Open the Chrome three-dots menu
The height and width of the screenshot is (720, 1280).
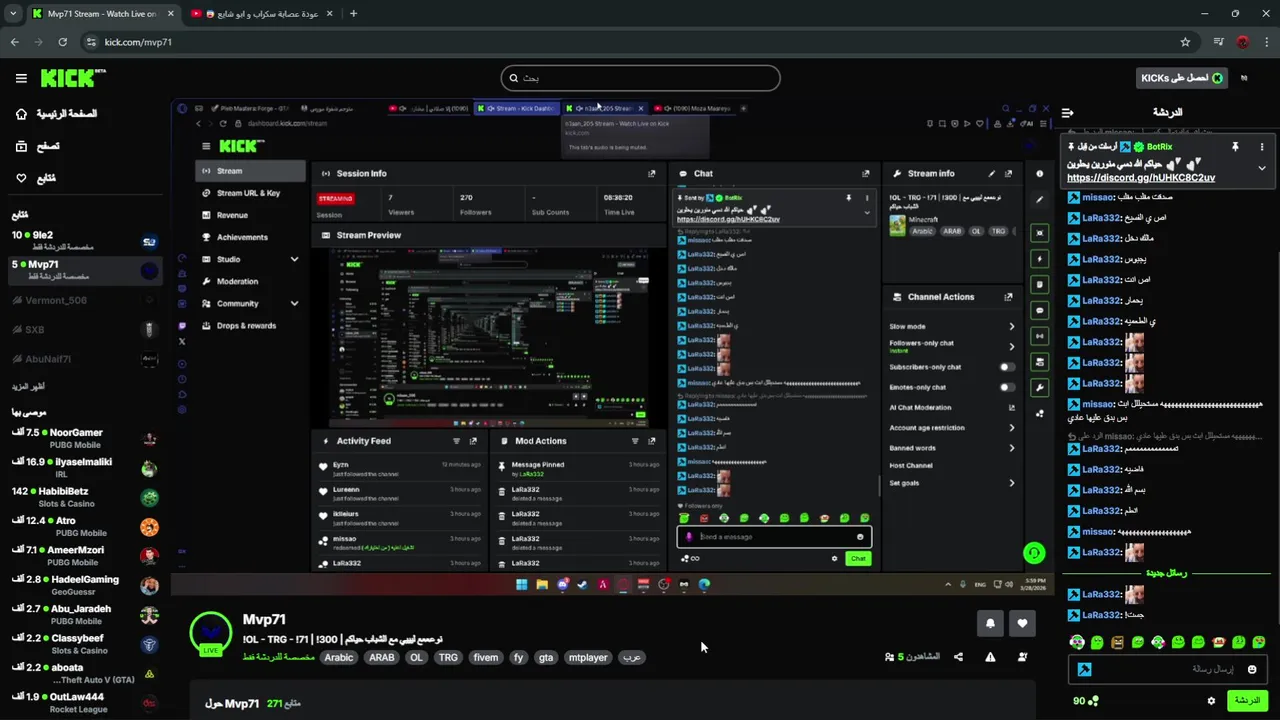point(1265,42)
